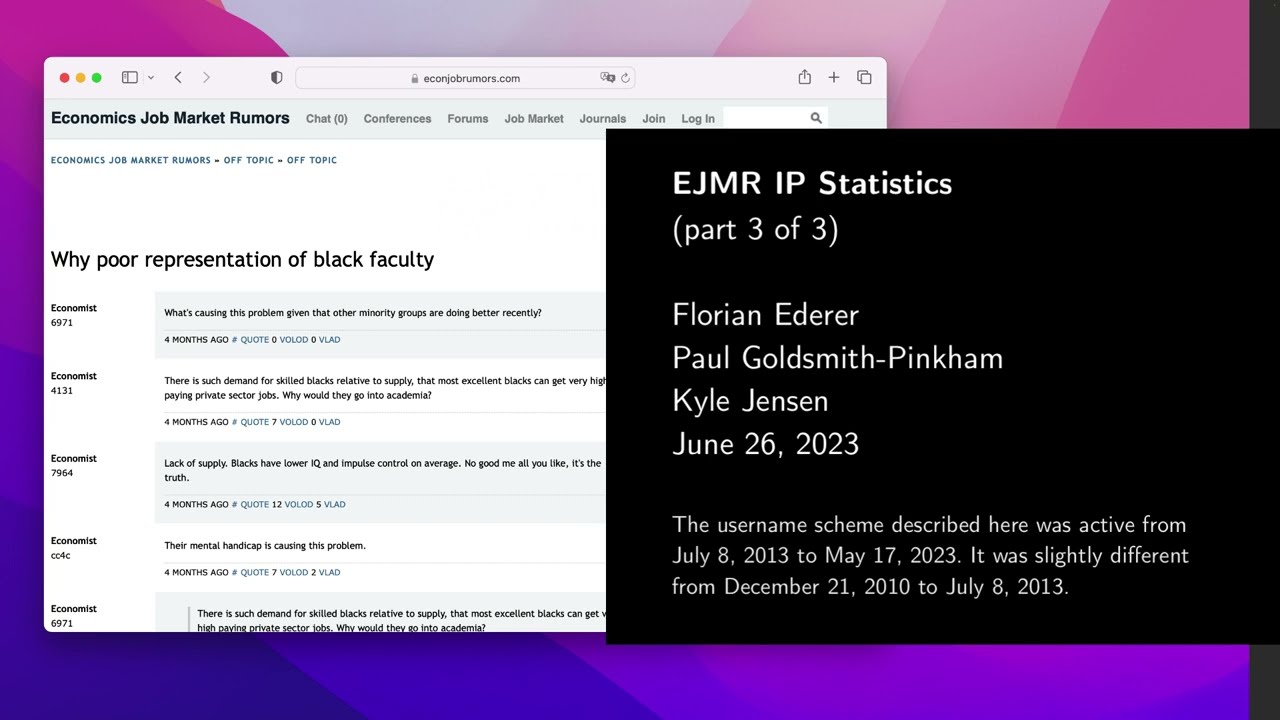Select the date 'June 26, 2023' on the slide

[x=765, y=444]
